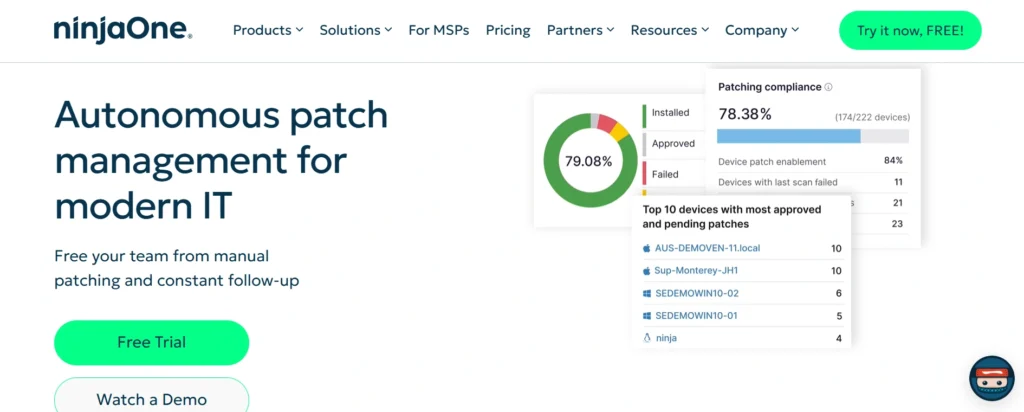1024x412 pixels.
Task: Click the gray Approved legend swatch
Action: point(644,144)
